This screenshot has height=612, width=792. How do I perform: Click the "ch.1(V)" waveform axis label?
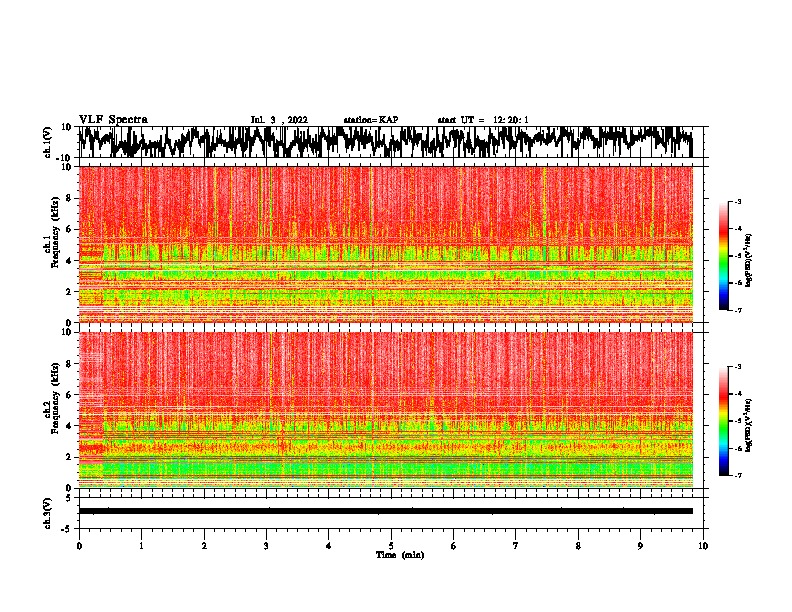pyautogui.click(x=48, y=142)
